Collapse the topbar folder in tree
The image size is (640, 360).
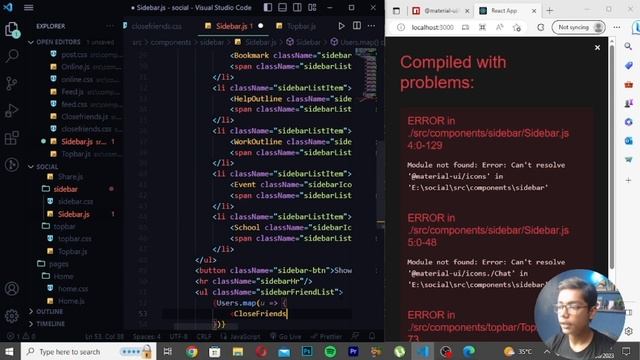tap(64, 226)
